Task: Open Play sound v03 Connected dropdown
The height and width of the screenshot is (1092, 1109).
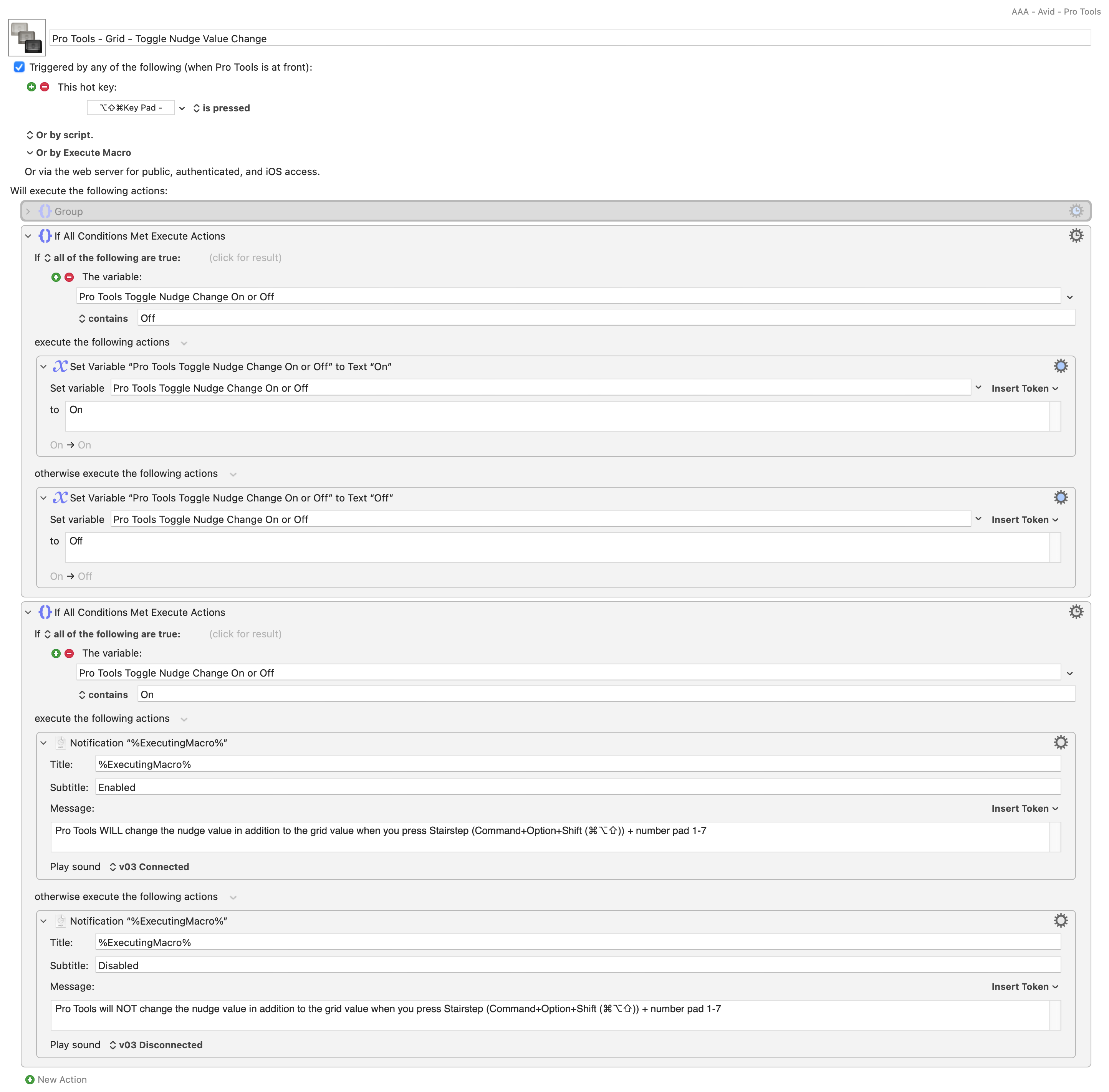Action: click(x=149, y=866)
